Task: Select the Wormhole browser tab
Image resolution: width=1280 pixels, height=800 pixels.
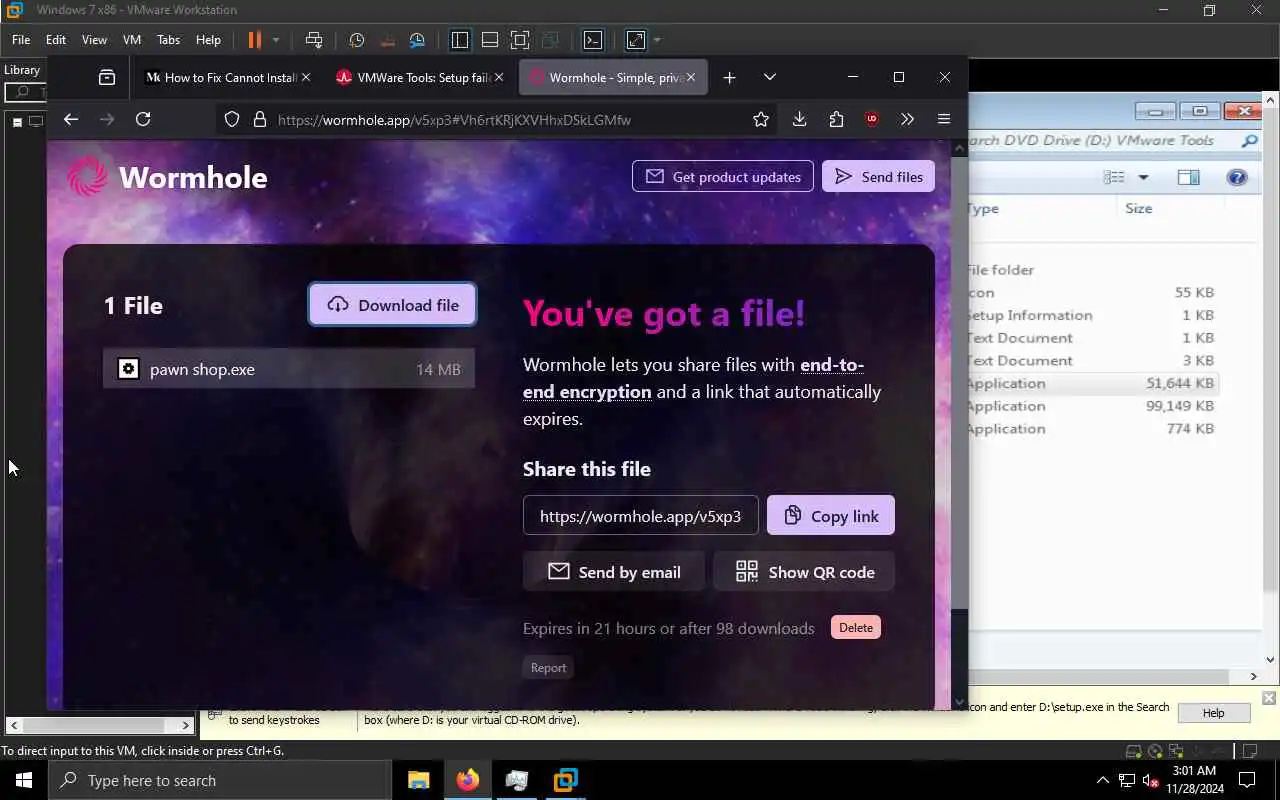Action: click(x=614, y=77)
